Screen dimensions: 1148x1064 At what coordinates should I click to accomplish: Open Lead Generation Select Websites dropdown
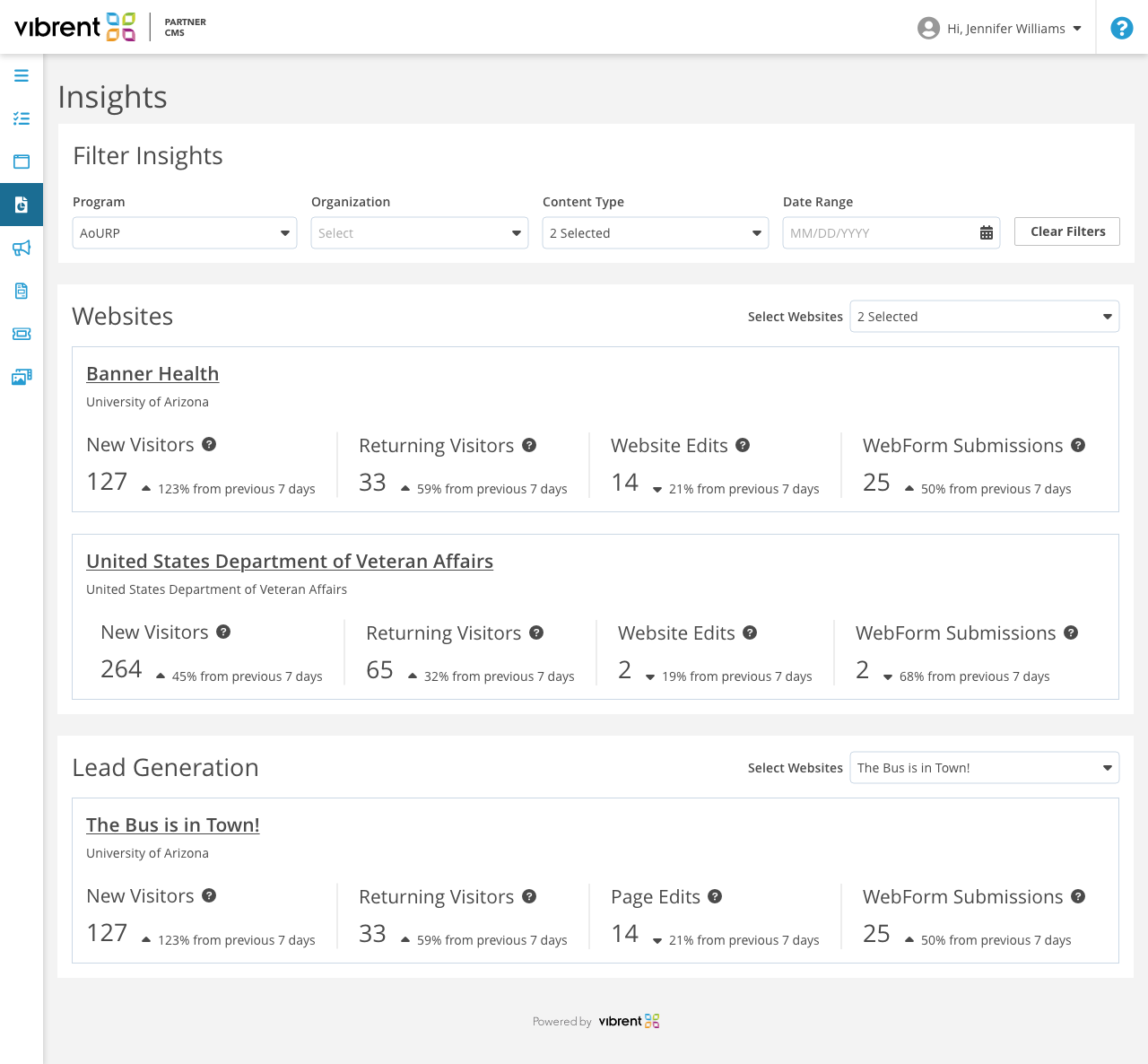[985, 768]
